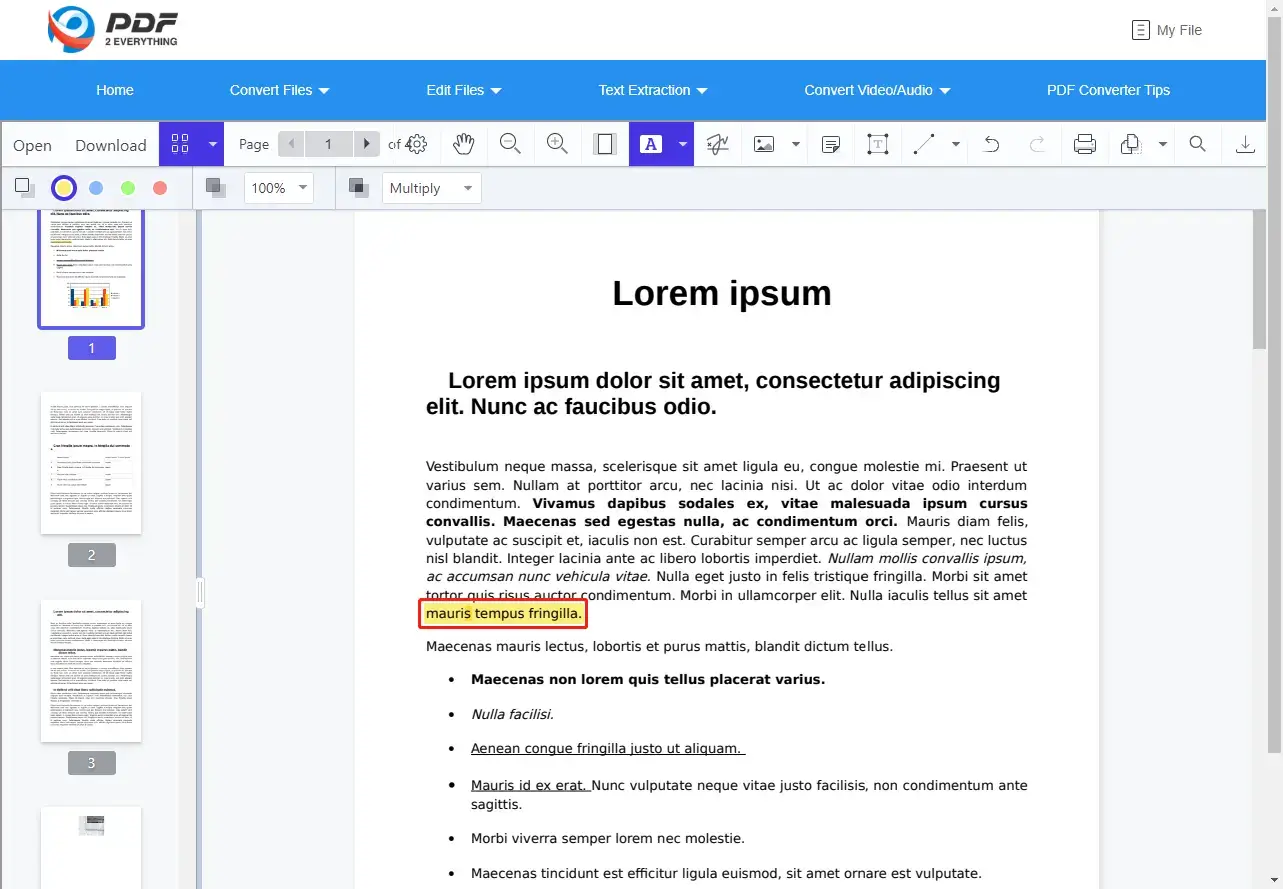Click the opacity squares icon
This screenshot has width=1283, height=889.
215,187
